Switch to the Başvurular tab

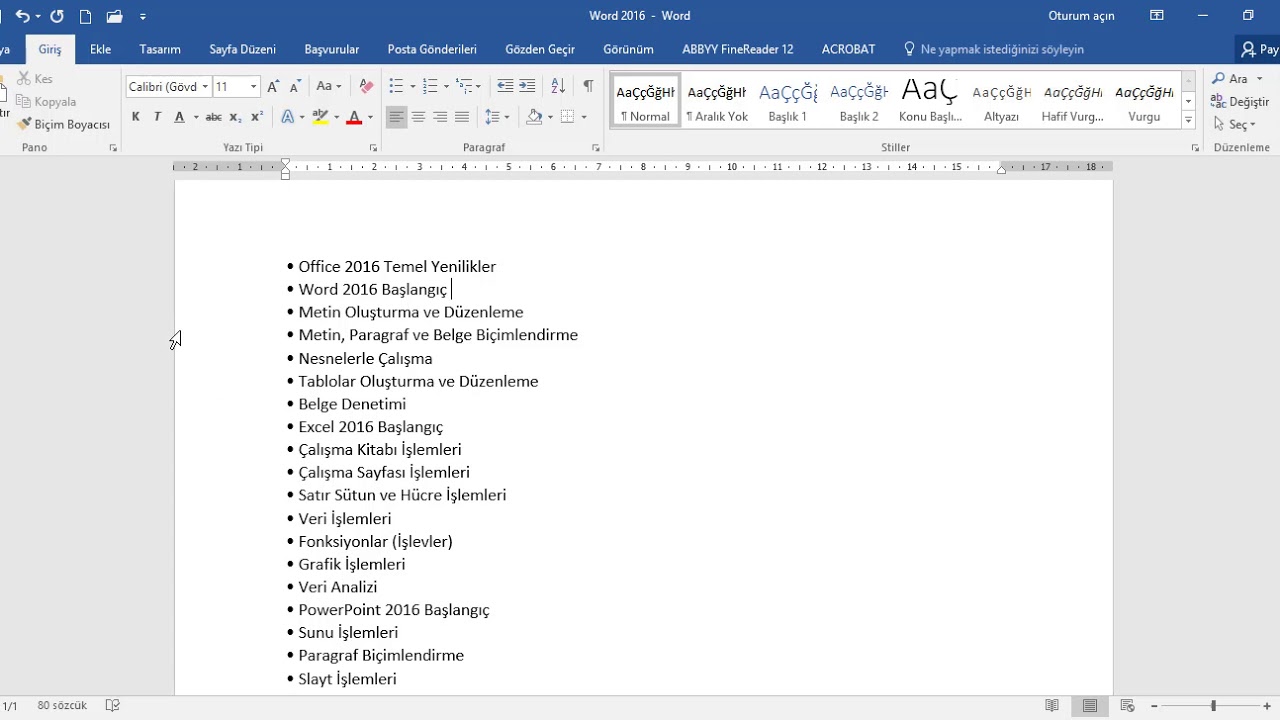[332, 49]
